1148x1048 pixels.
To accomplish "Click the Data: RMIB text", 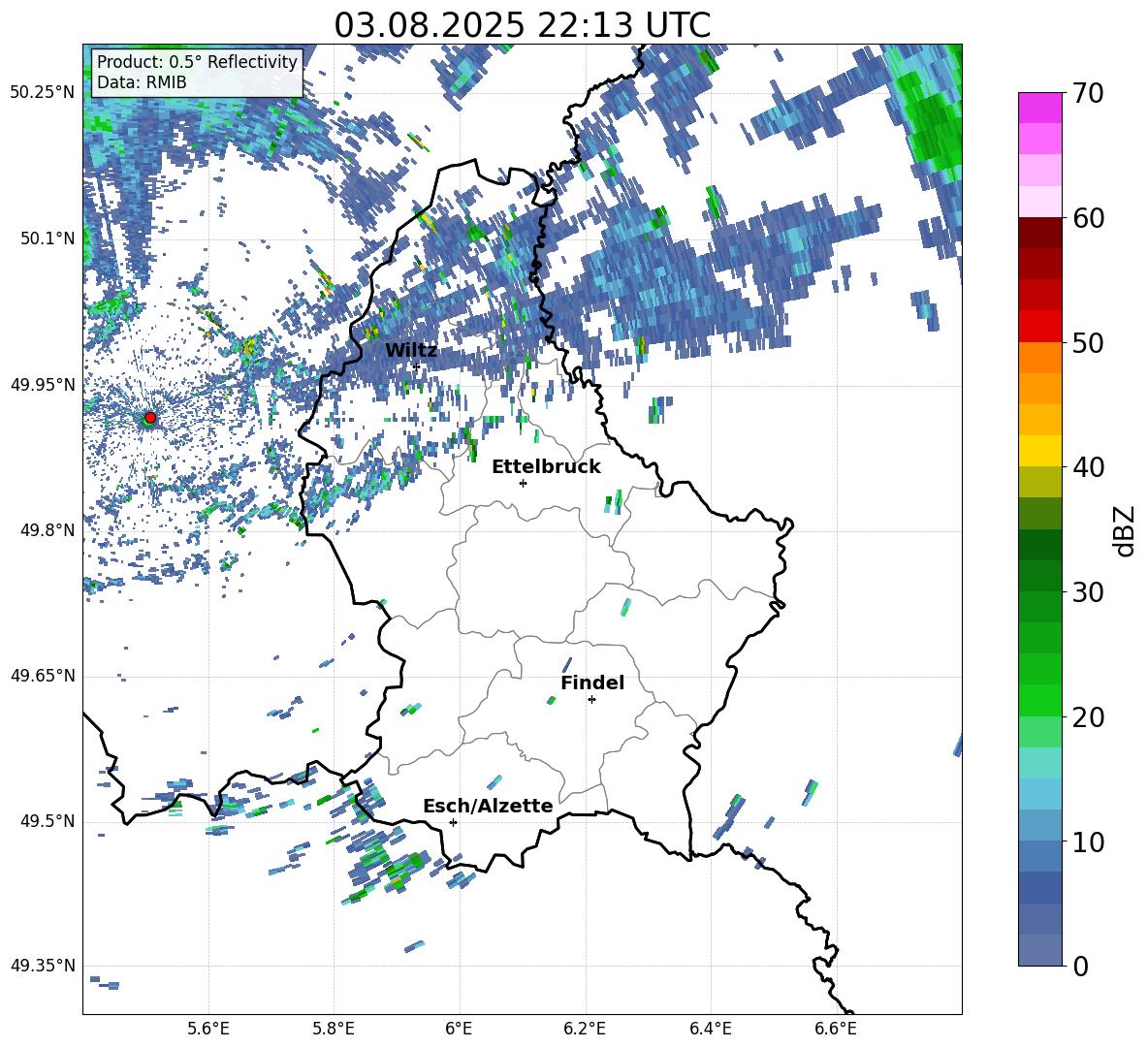I will [x=142, y=82].
